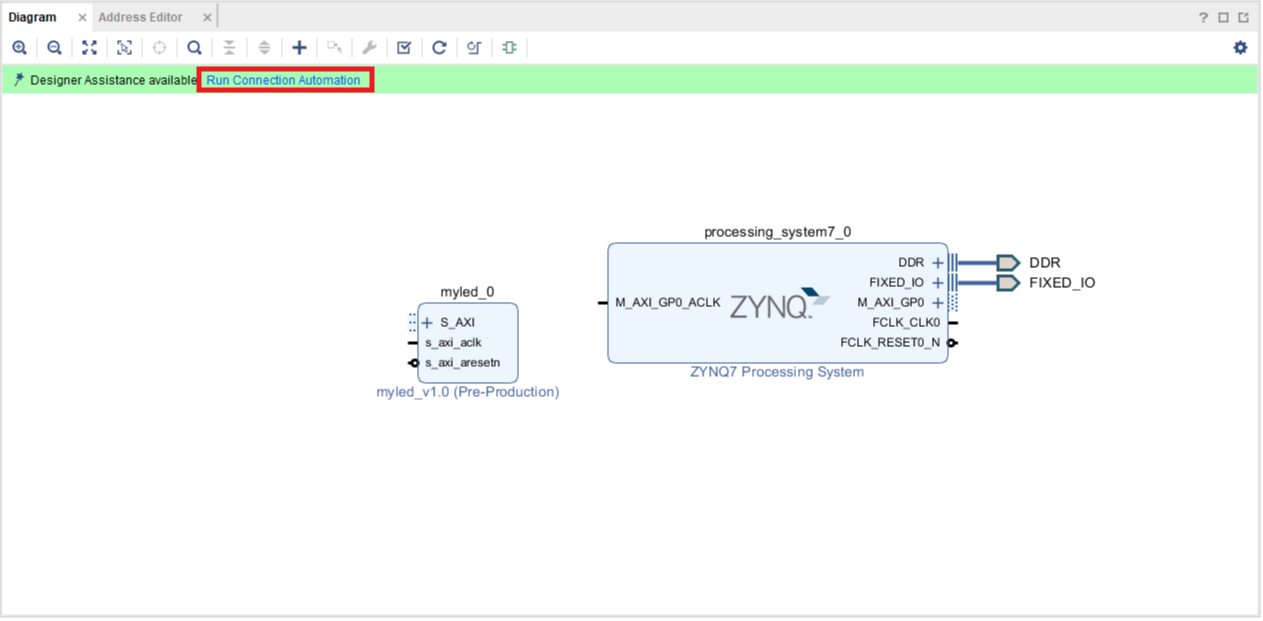
Task: Click the myled_v1.0 (Pre-Production) label
Action: [468, 392]
